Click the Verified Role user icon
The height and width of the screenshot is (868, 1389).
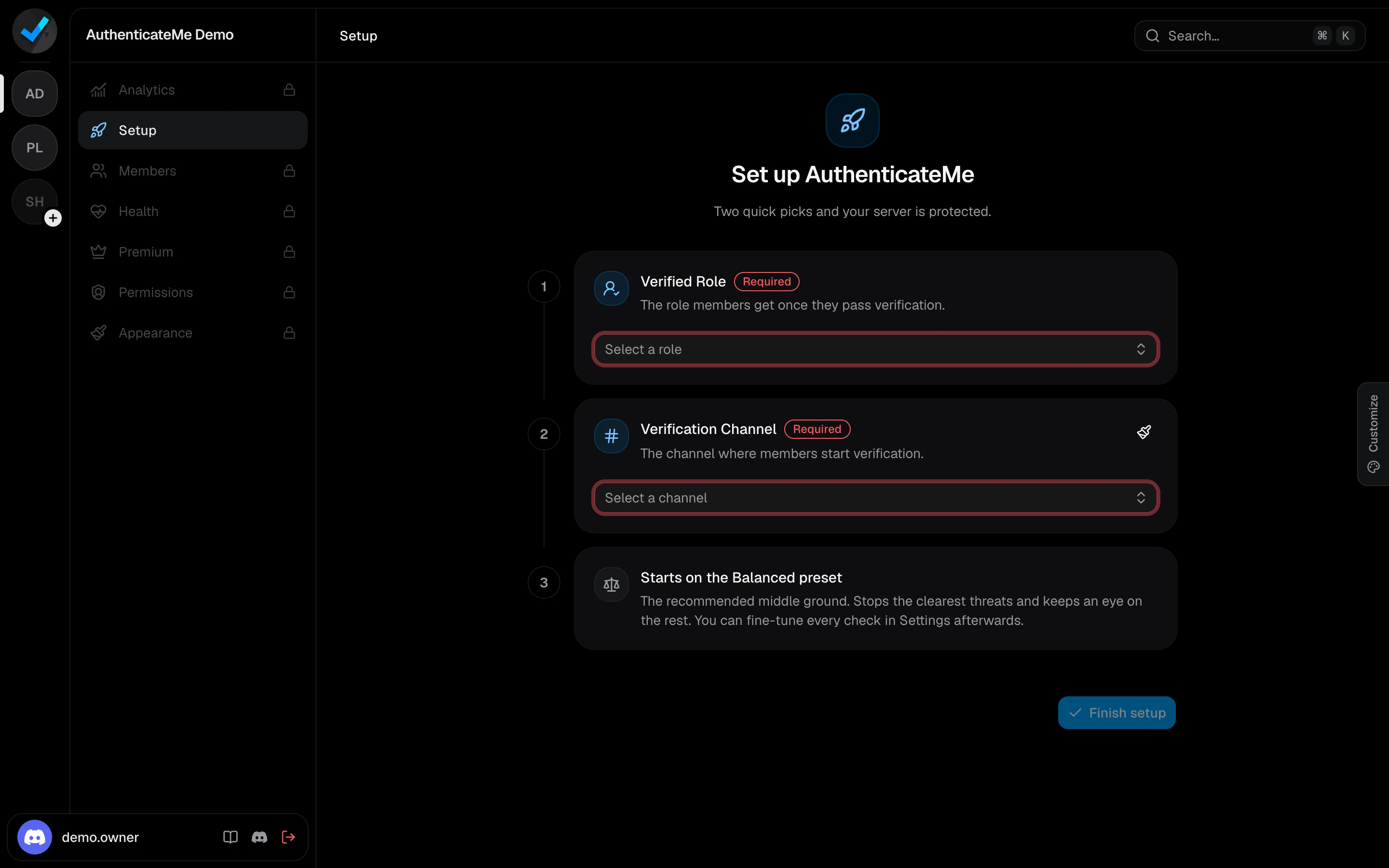point(611,288)
